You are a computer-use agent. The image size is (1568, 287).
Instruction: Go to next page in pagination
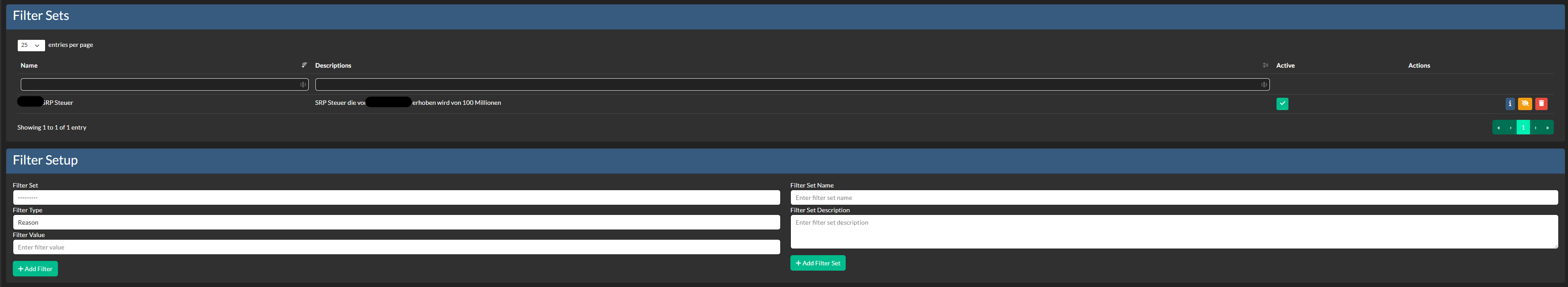pos(1536,128)
